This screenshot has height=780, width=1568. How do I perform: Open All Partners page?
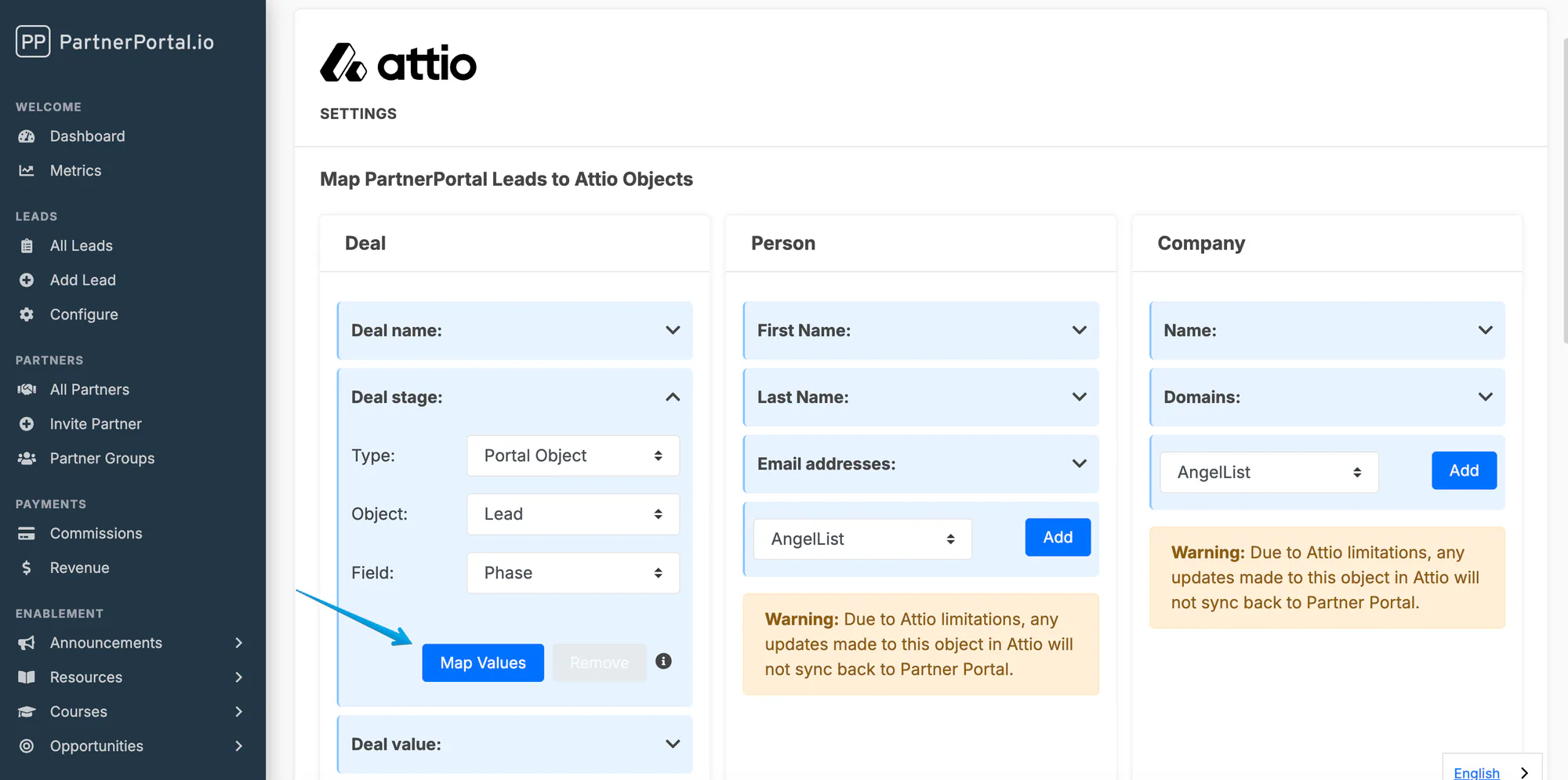coord(89,390)
